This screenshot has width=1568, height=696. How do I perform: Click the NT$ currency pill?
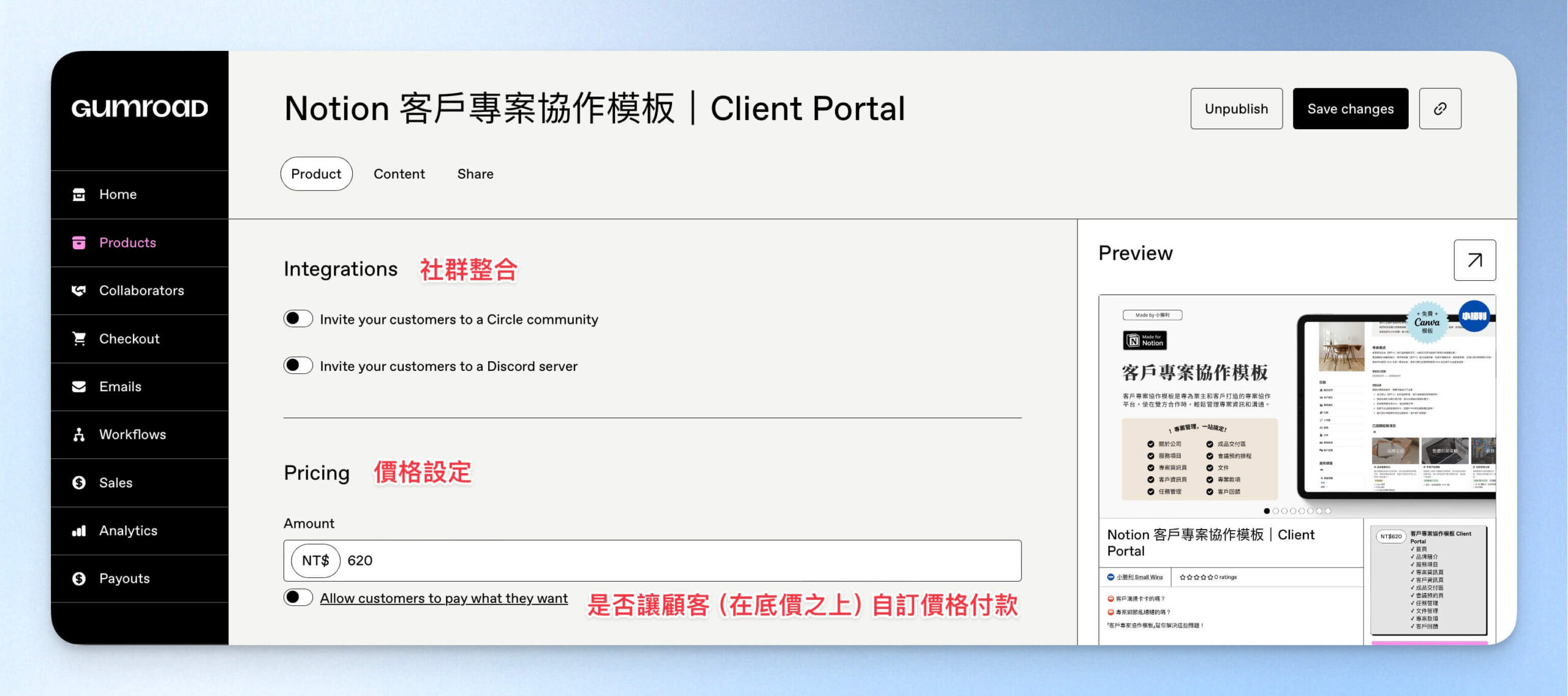click(315, 561)
